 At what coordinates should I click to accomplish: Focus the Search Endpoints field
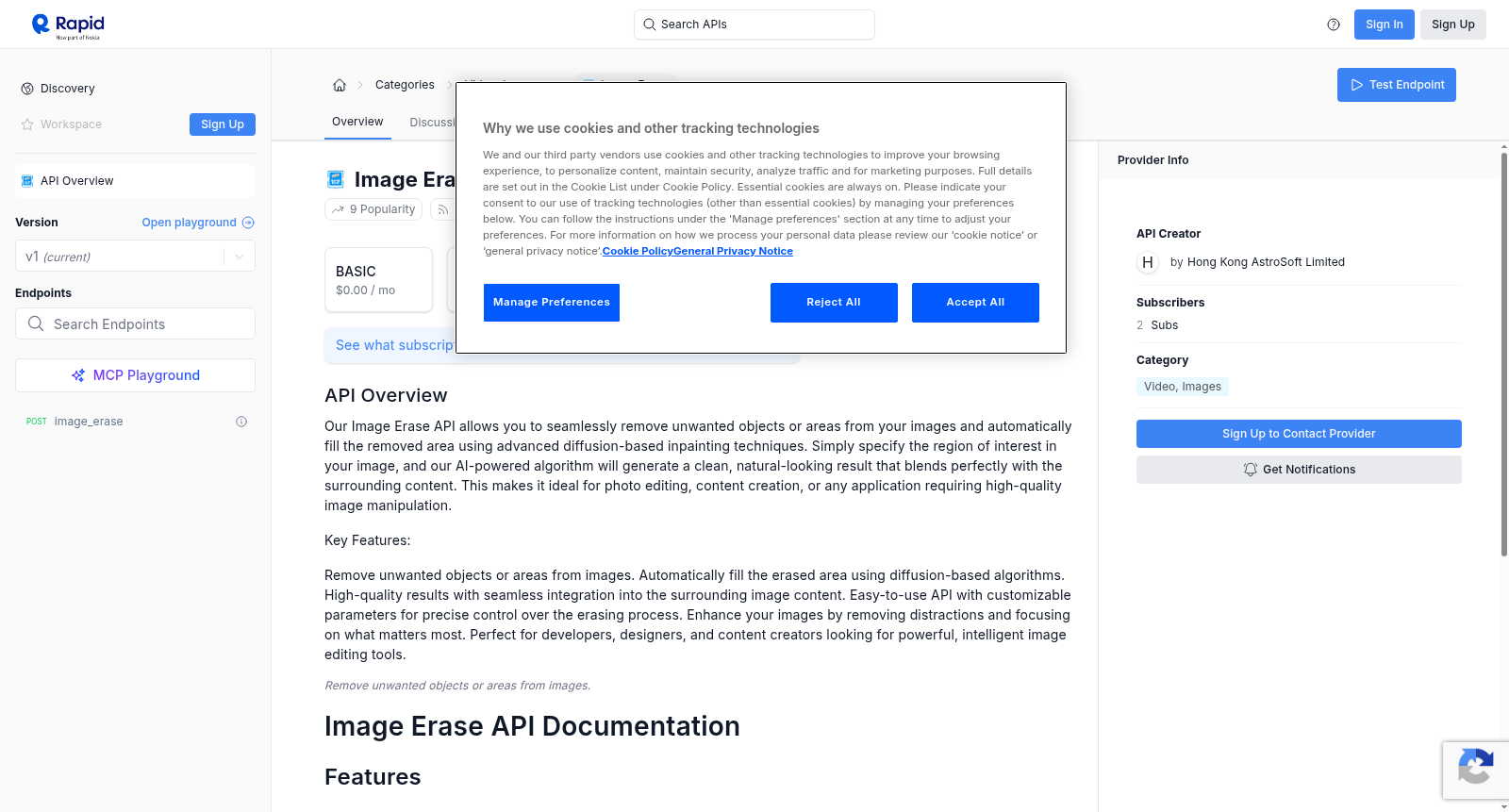135,323
